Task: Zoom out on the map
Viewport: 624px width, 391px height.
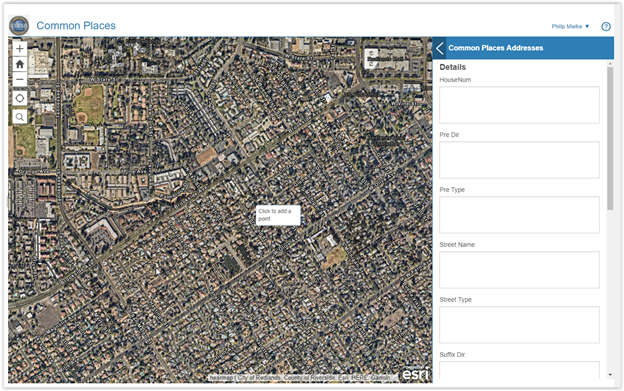Action: pyautogui.click(x=20, y=79)
